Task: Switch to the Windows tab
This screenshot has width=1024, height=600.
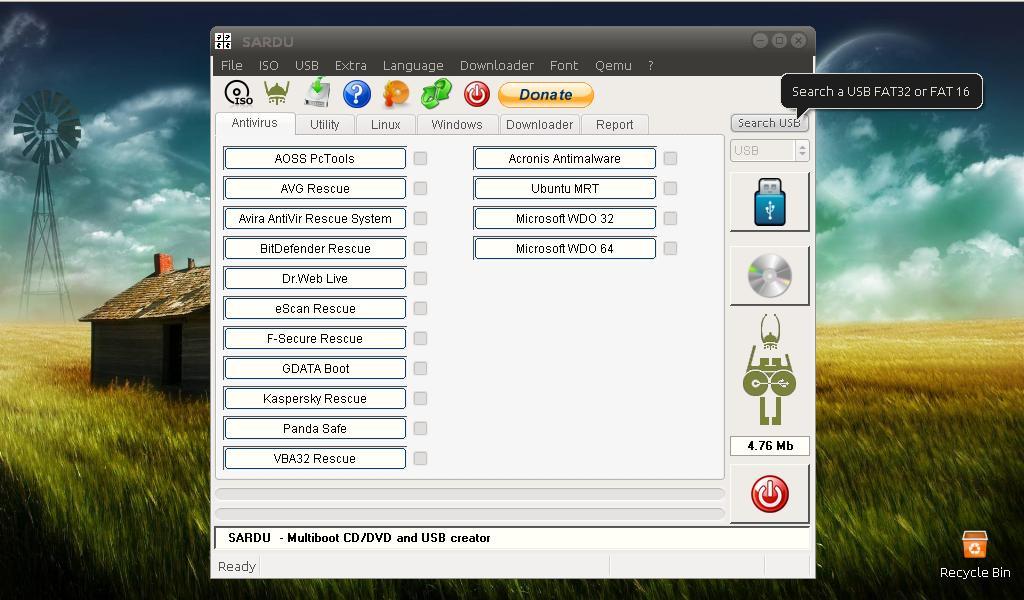Action: tap(456, 124)
